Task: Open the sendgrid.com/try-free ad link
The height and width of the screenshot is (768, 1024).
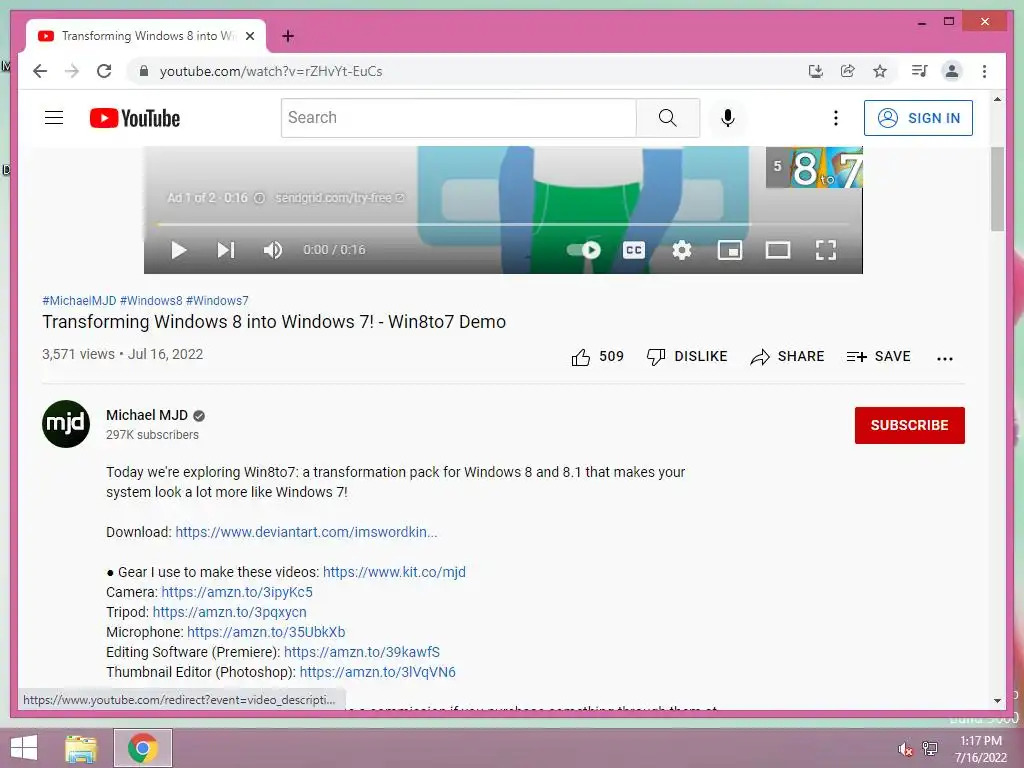Action: click(x=340, y=198)
